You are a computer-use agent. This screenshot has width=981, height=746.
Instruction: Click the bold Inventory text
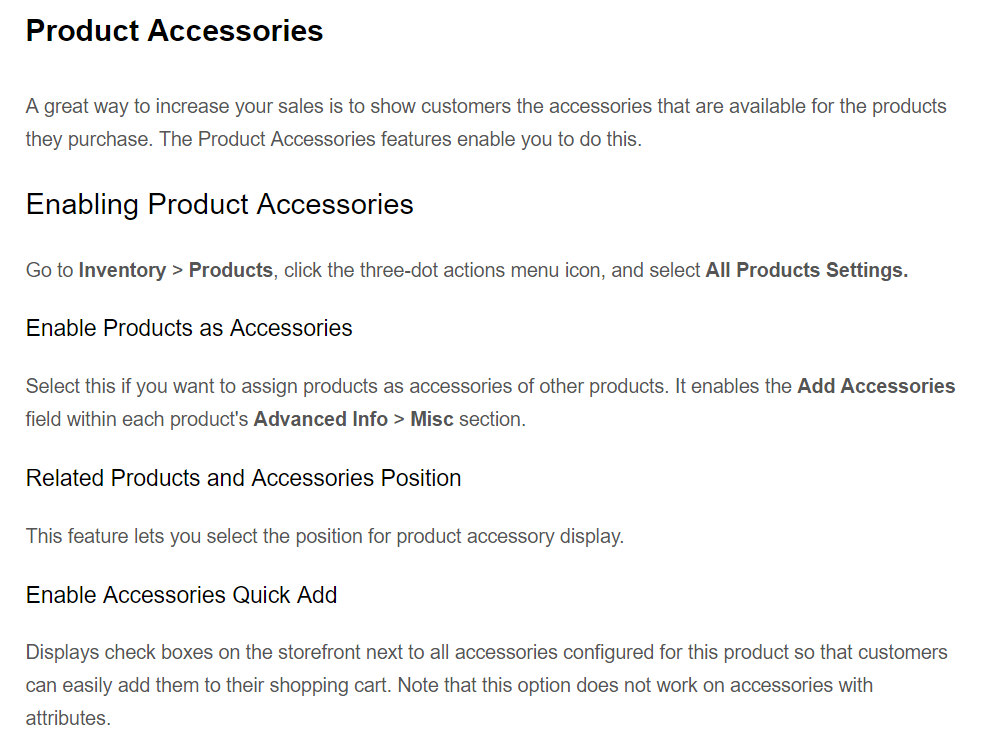[x=122, y=270]
